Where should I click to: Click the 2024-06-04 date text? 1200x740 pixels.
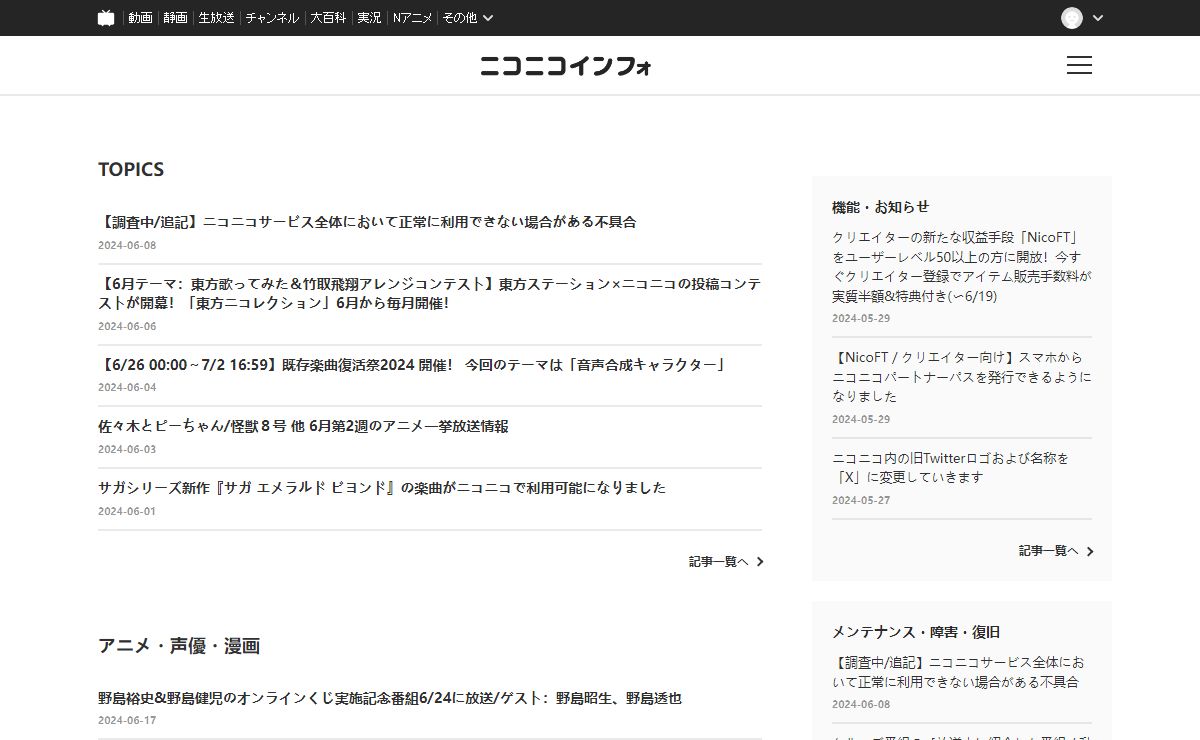(x=127, y=388)
